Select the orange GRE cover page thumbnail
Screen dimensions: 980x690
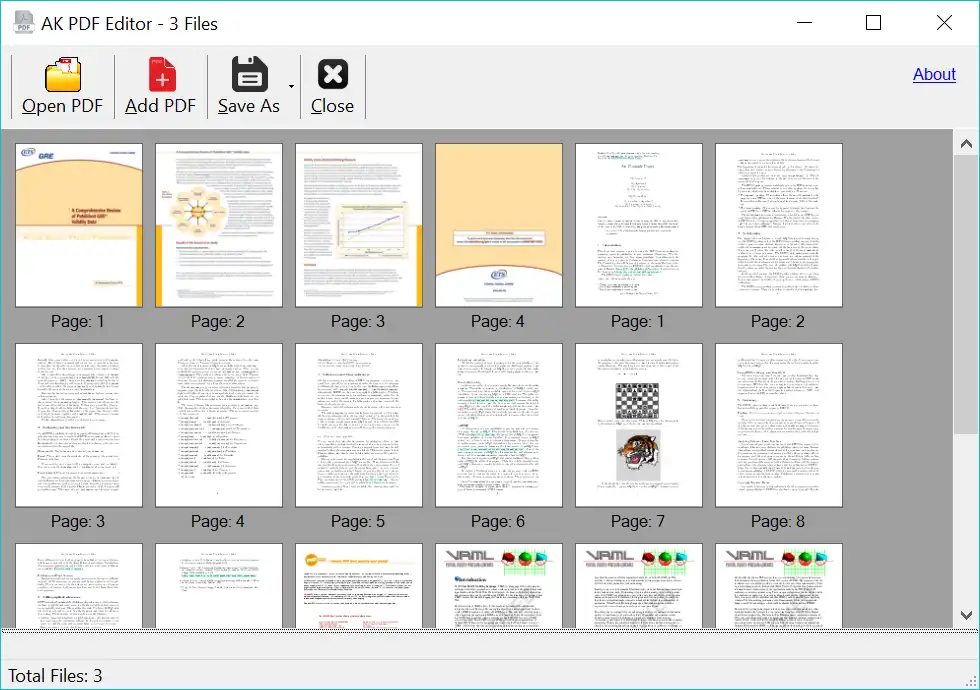(x=79, y=225)
